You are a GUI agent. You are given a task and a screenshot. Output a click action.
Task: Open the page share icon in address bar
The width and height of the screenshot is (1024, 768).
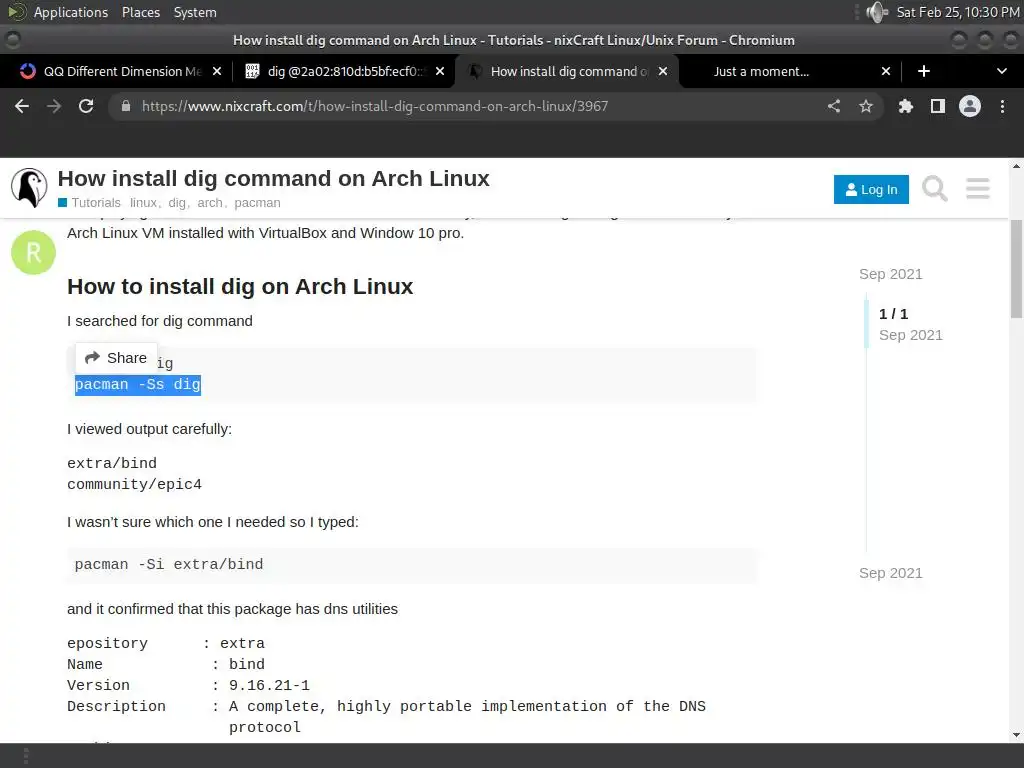tap(834, 106)
